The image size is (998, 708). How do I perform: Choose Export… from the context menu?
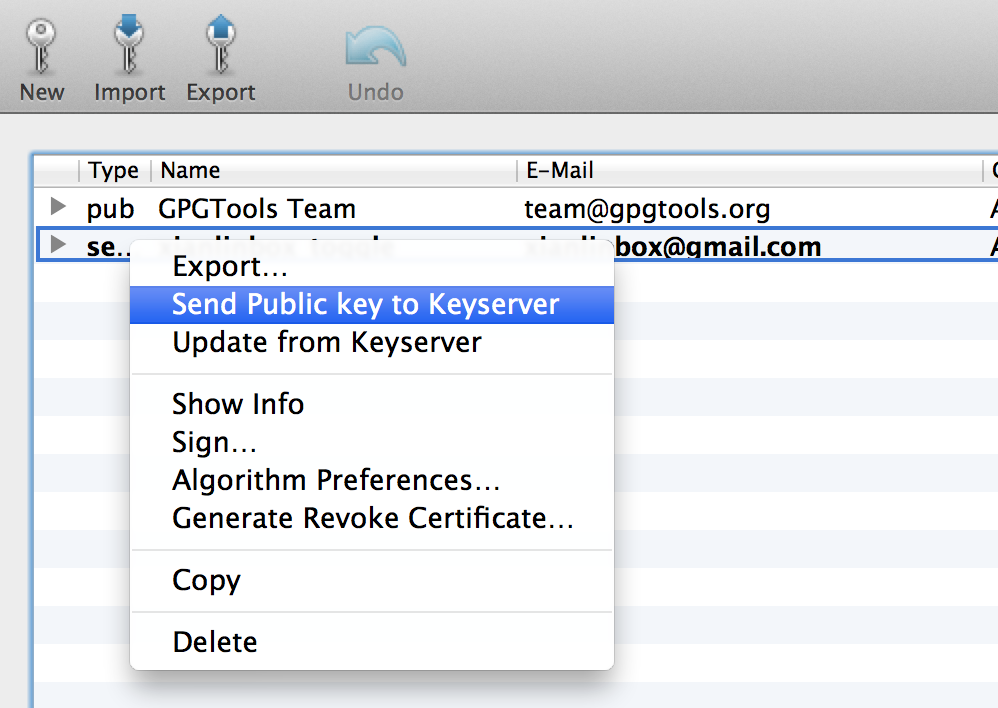[230, 267]
